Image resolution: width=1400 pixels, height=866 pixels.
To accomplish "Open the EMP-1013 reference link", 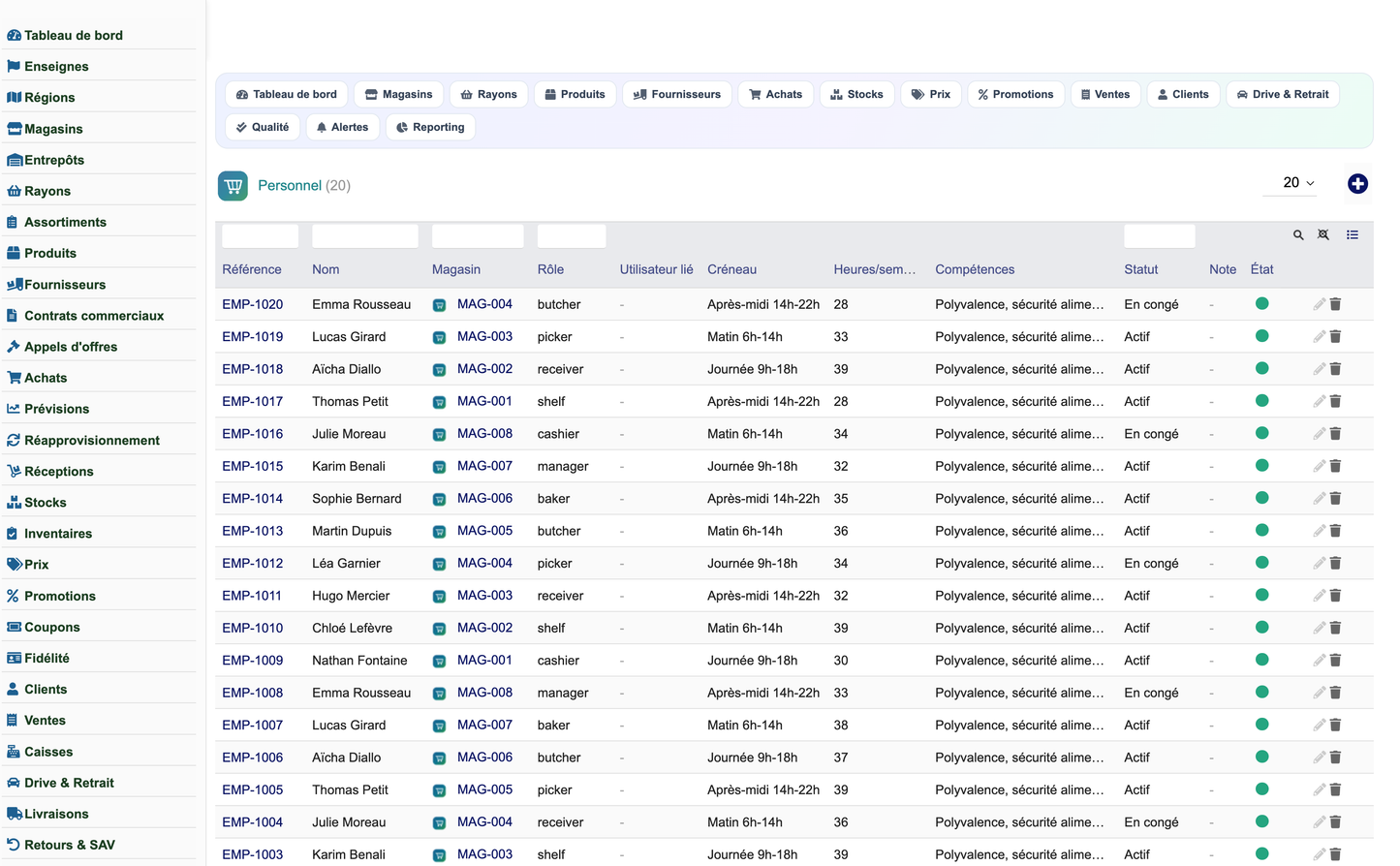I will click(x=253, y=531).
